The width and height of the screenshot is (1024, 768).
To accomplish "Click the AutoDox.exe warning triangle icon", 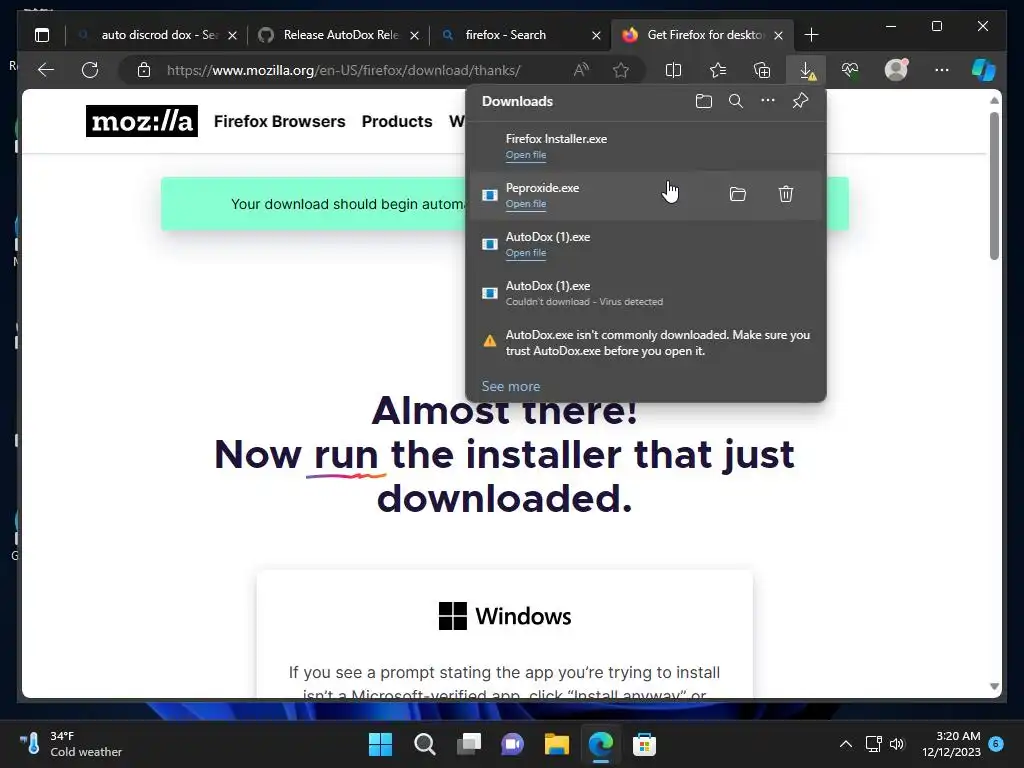I will coord(489,341).
